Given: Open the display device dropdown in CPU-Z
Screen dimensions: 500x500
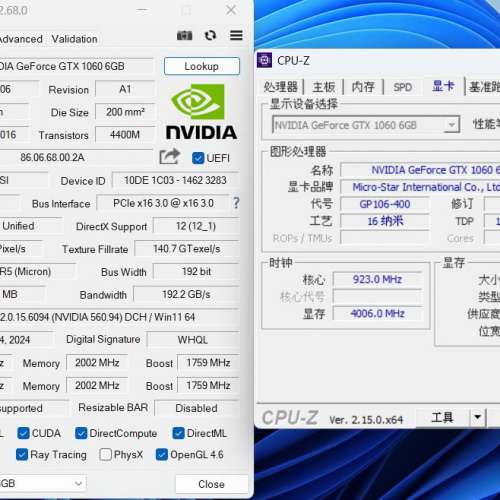Looking at the screenshot, I should (x=366, y=125).
